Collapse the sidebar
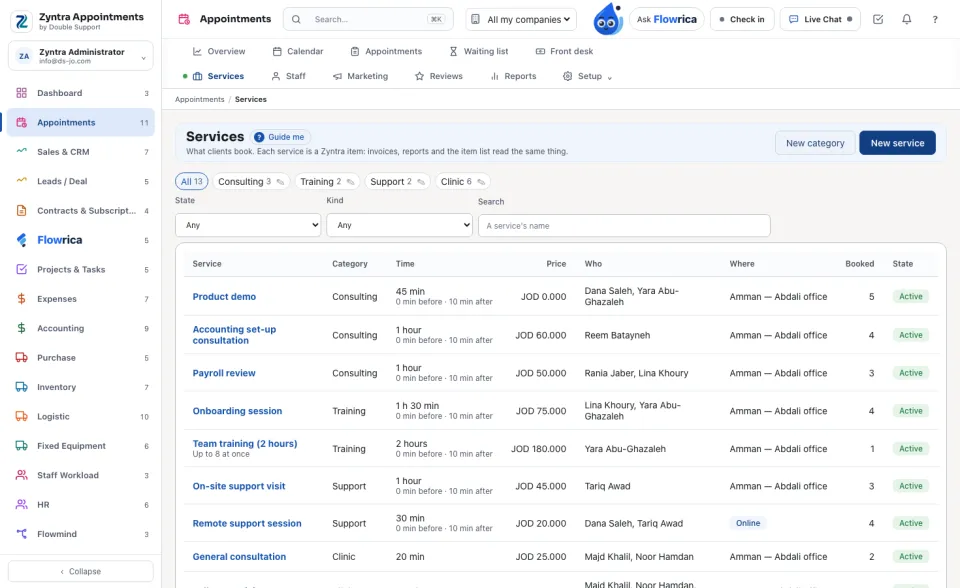This screenshot has height=588, width=960. tap(81, 571)
